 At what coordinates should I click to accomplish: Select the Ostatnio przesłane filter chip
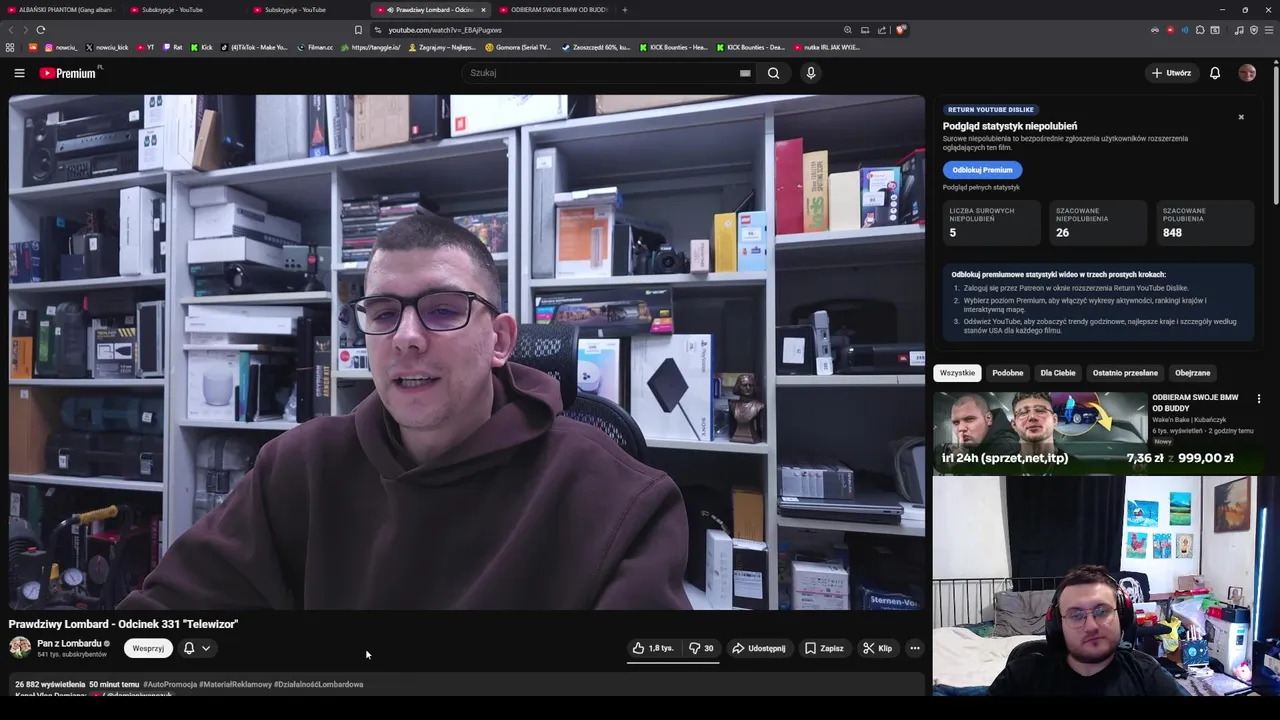(x=1125, y=373)
